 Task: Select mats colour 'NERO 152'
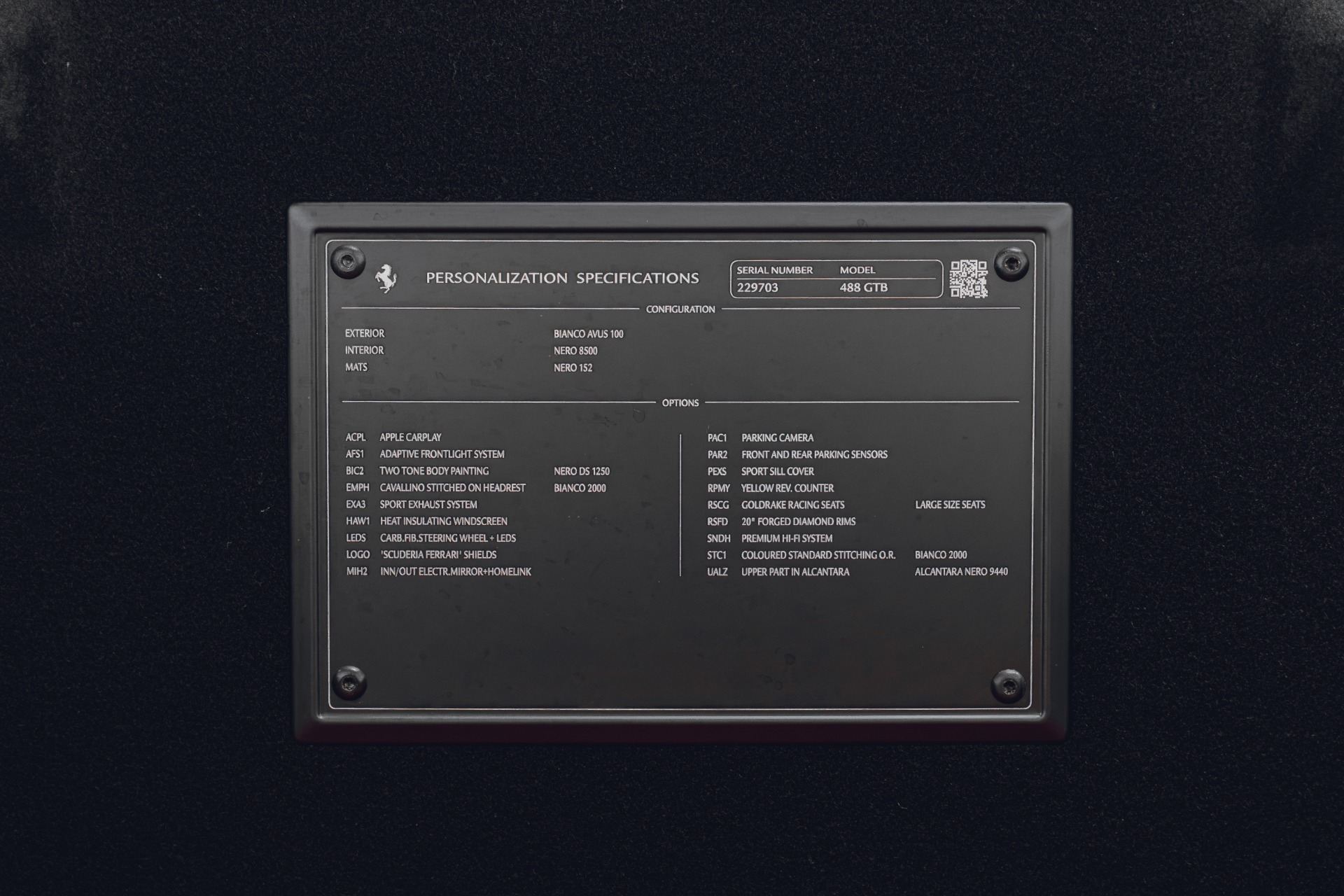click(x=573, y=367)
